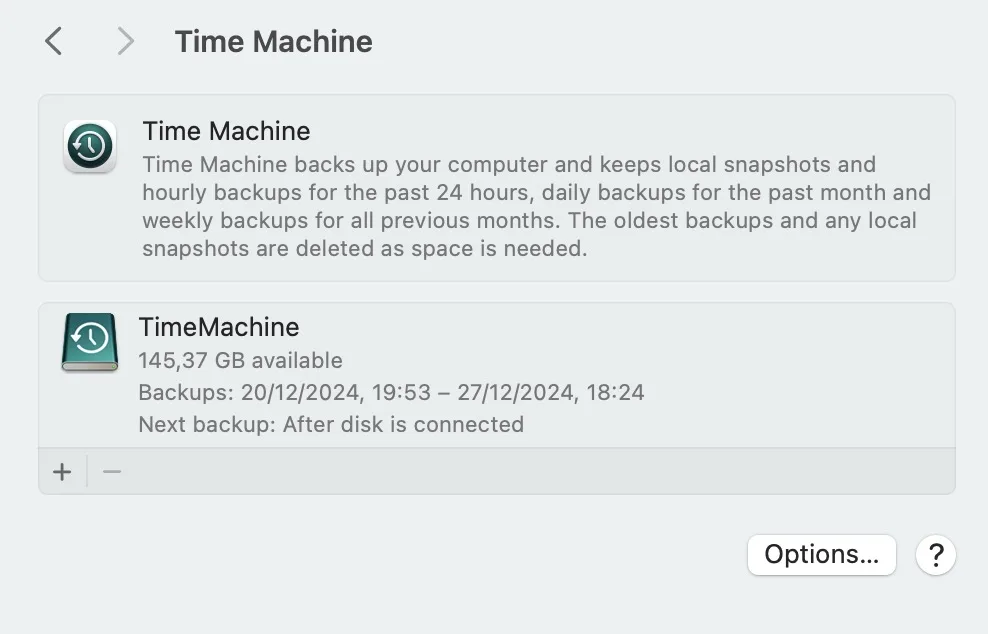Image resolution: width=988 pixels, height=634 pixels.
Task: Go forward using the right chevron
Action: click(125, 42)
